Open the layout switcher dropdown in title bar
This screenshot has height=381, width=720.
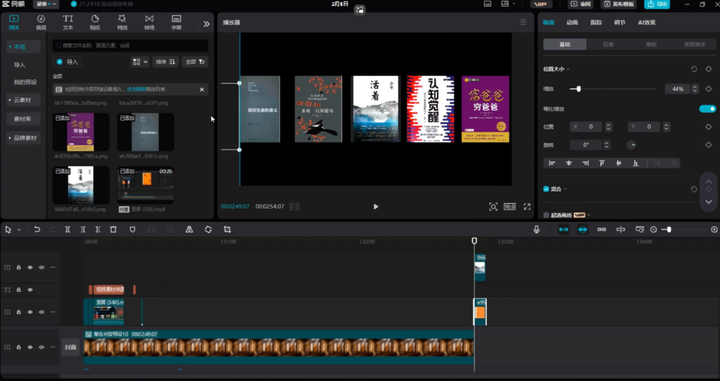point(508,4)
